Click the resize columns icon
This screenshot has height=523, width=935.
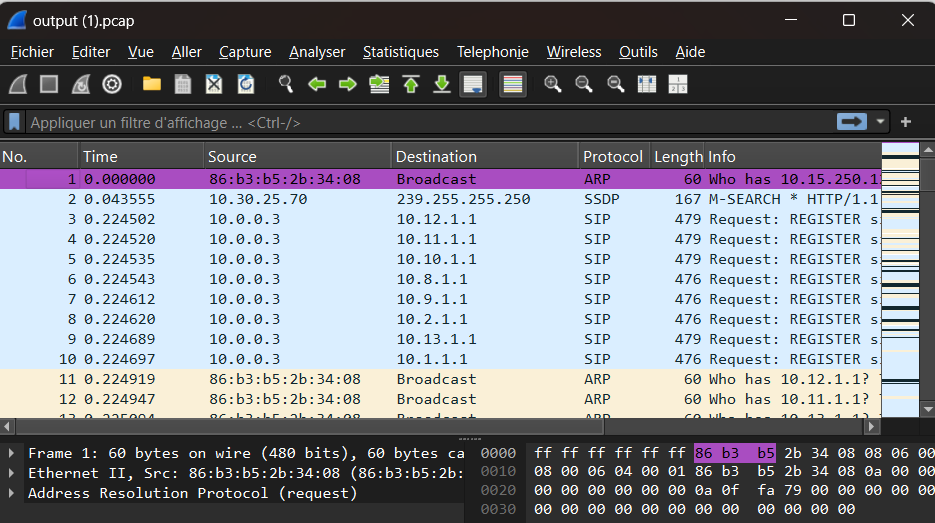coord(646,85)
